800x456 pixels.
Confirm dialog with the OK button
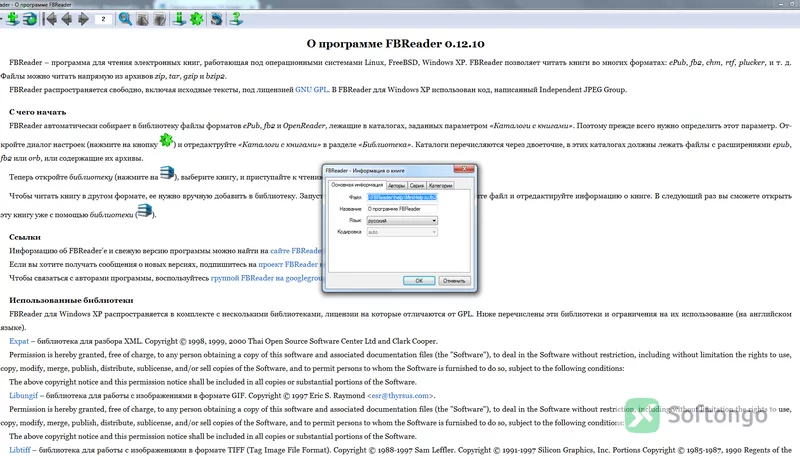419,281
